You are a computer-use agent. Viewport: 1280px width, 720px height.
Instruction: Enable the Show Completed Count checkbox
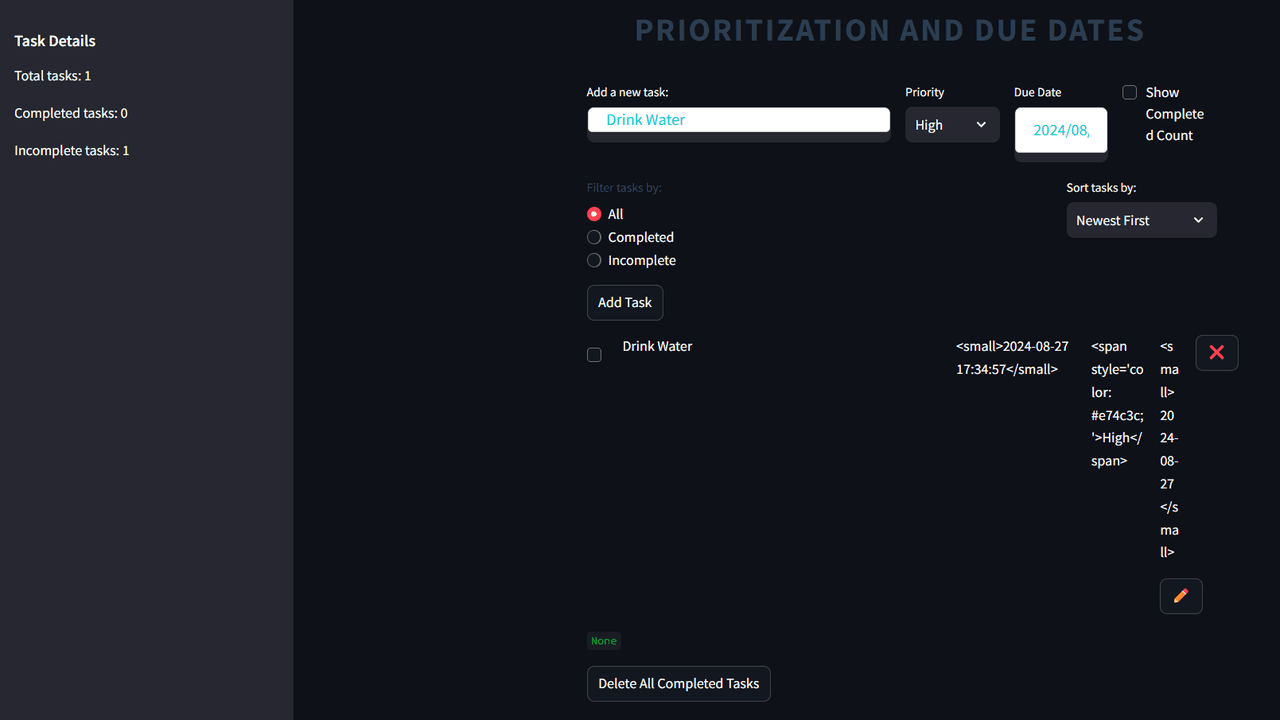(x=1130, y=93)
